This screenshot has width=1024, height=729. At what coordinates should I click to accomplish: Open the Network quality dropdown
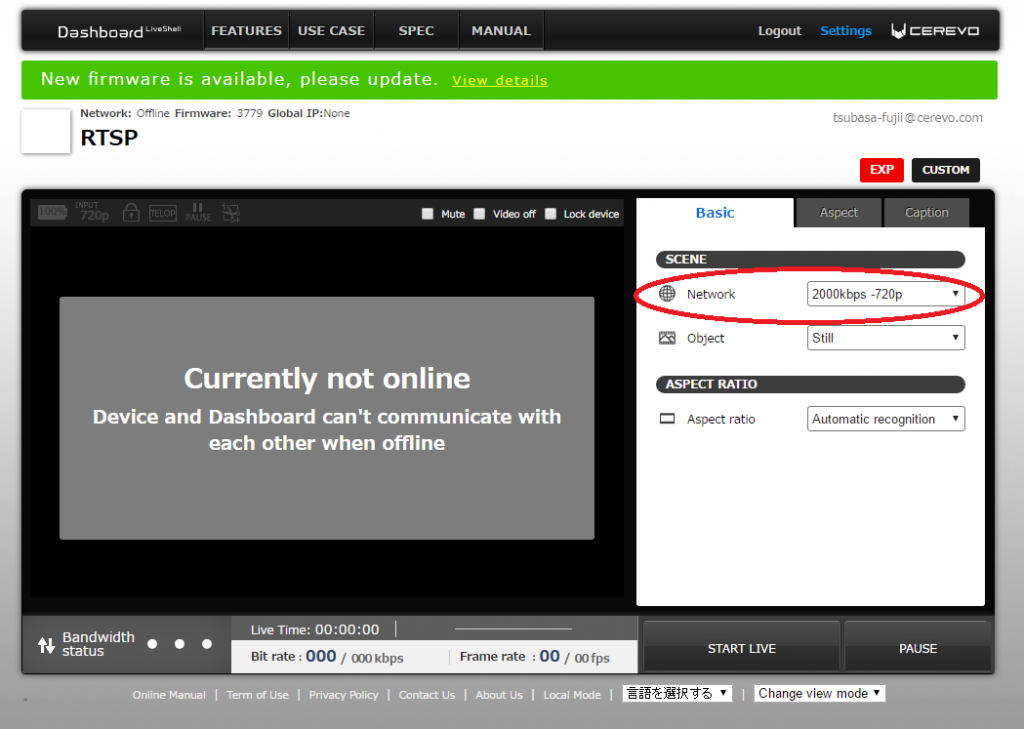(x=885, y=294)
